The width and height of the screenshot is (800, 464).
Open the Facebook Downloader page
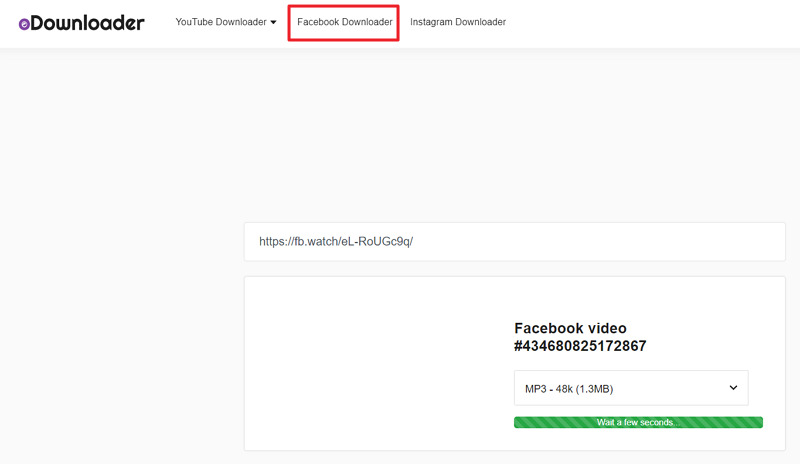[x=344, y=22]
